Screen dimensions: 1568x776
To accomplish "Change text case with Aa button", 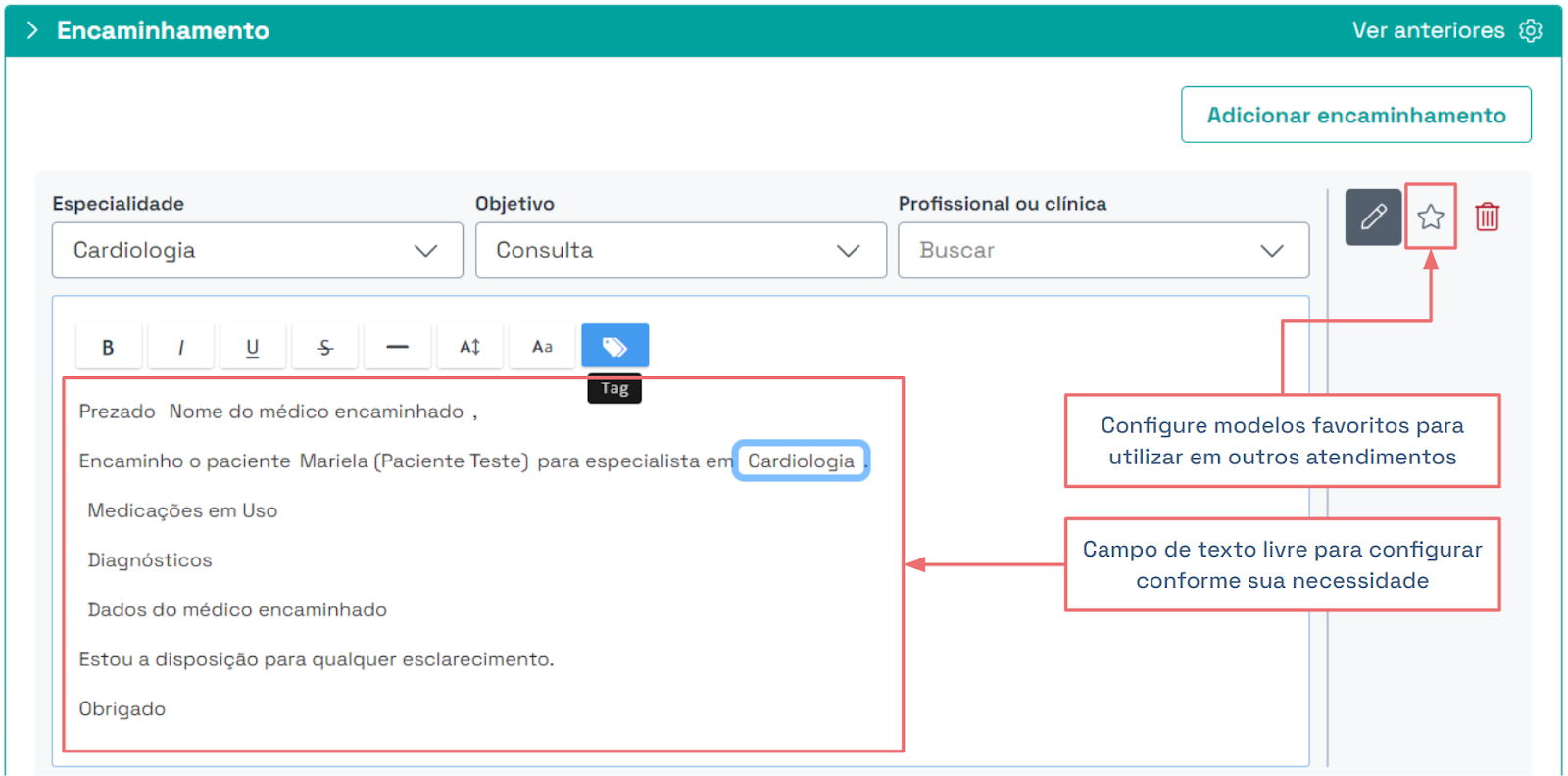I will (542, 347).
